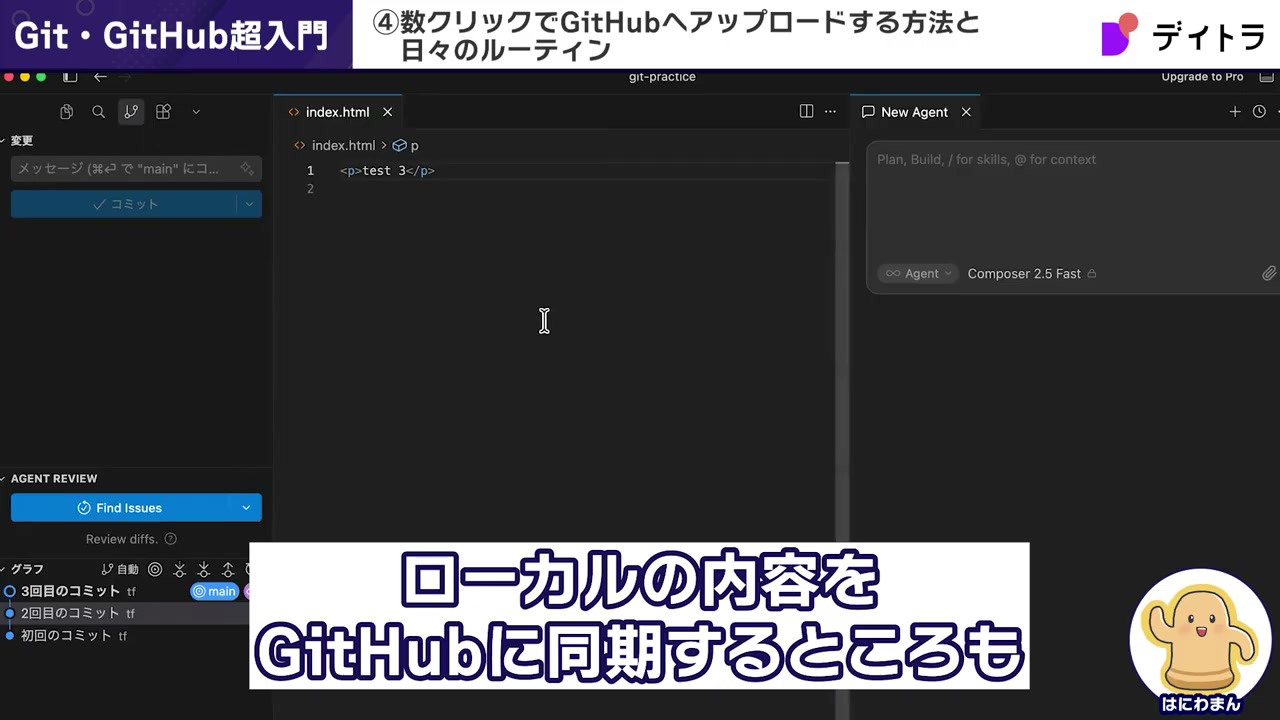Screen dimensions: 1280x720
Task: Go back with the left arrow
Action: point(100,77)
